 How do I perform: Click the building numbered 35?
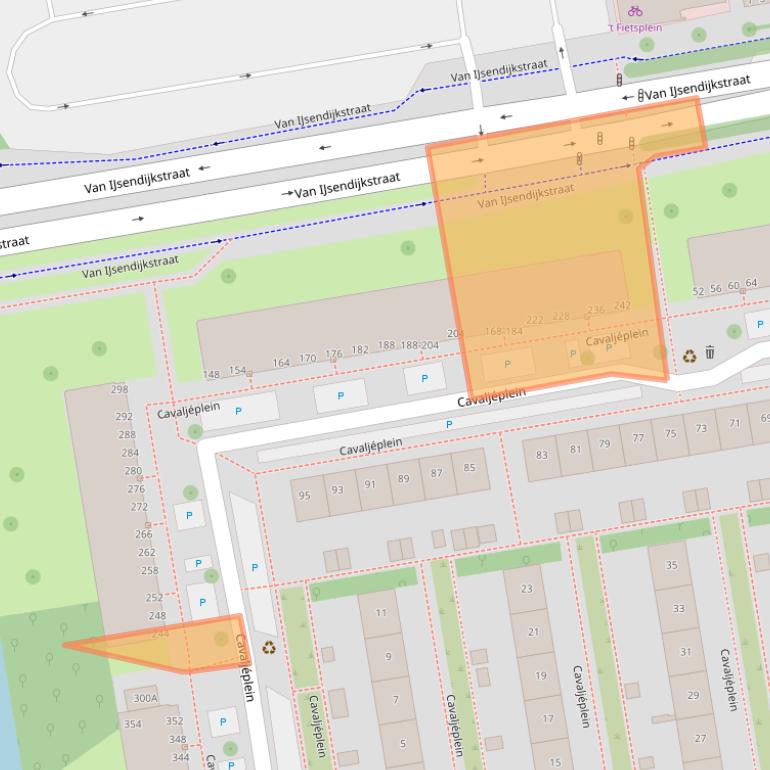click(x=671, y=566)
